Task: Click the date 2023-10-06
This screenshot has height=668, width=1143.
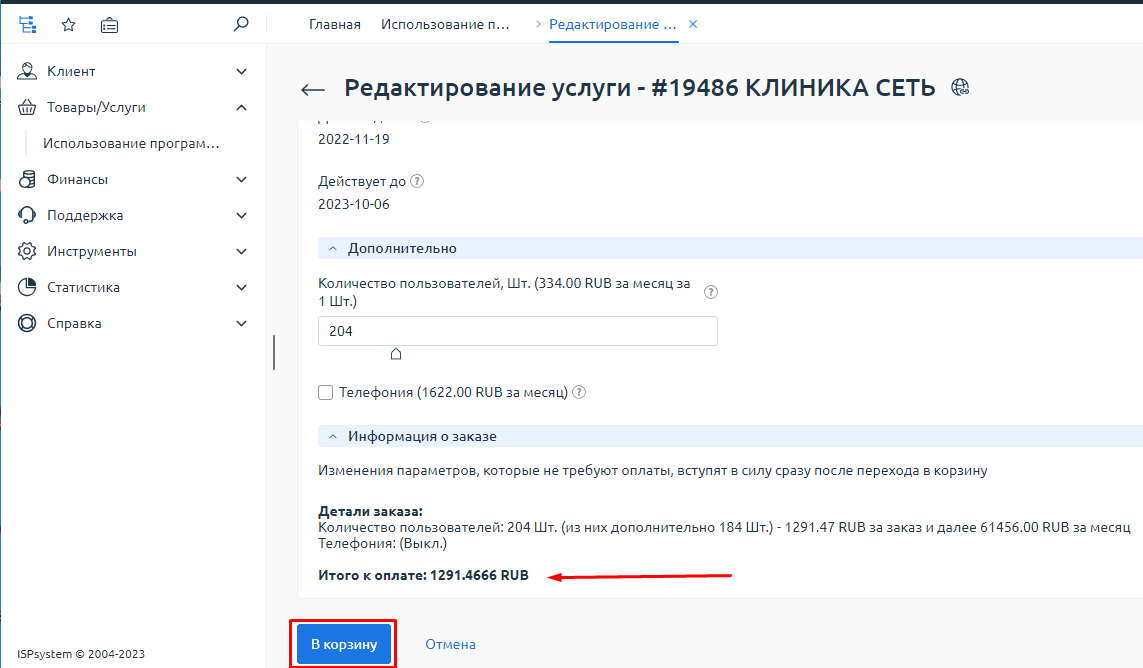Action: [x=354, y=204]
